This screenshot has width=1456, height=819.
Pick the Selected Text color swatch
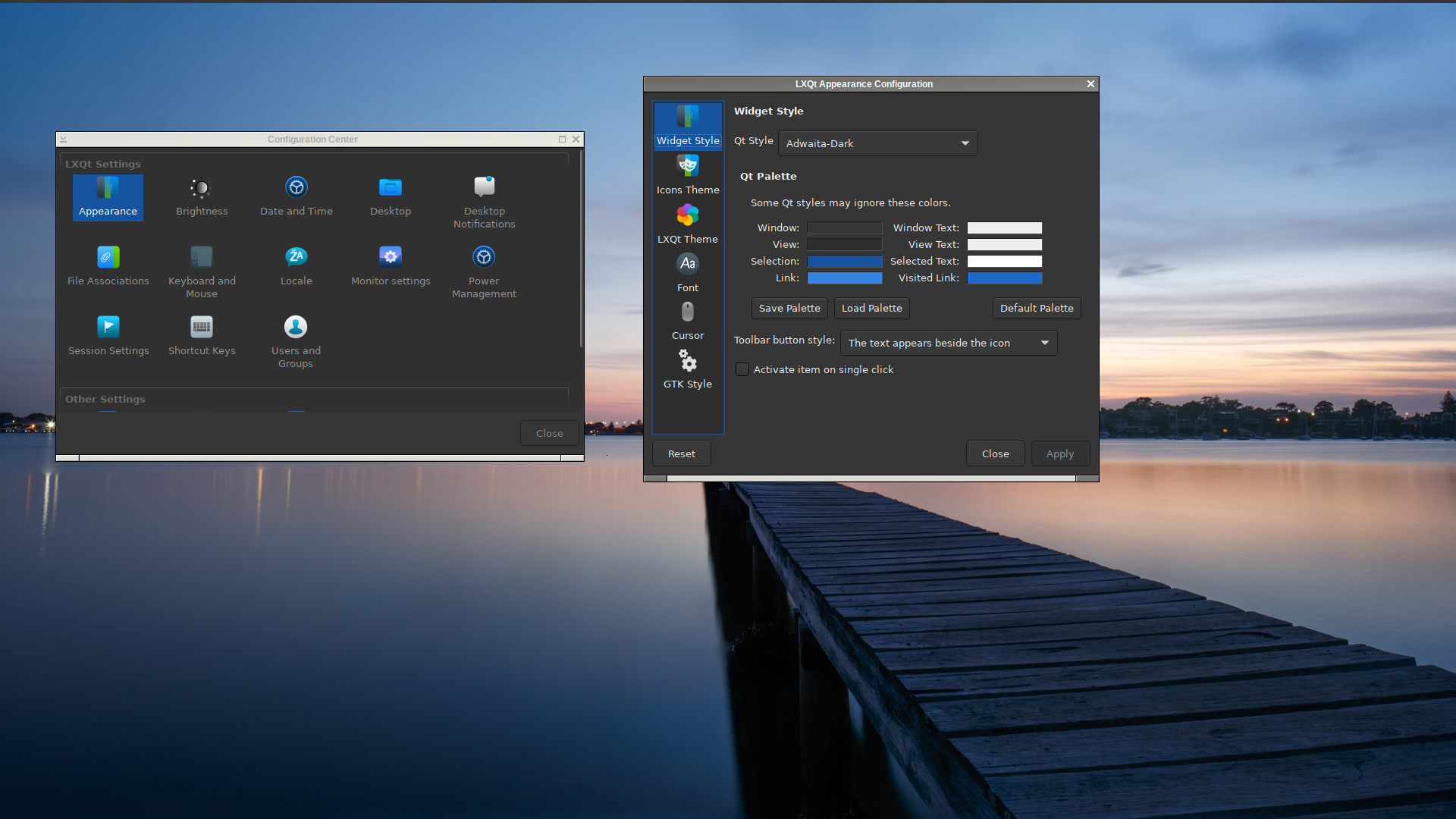coord(1005,261)
